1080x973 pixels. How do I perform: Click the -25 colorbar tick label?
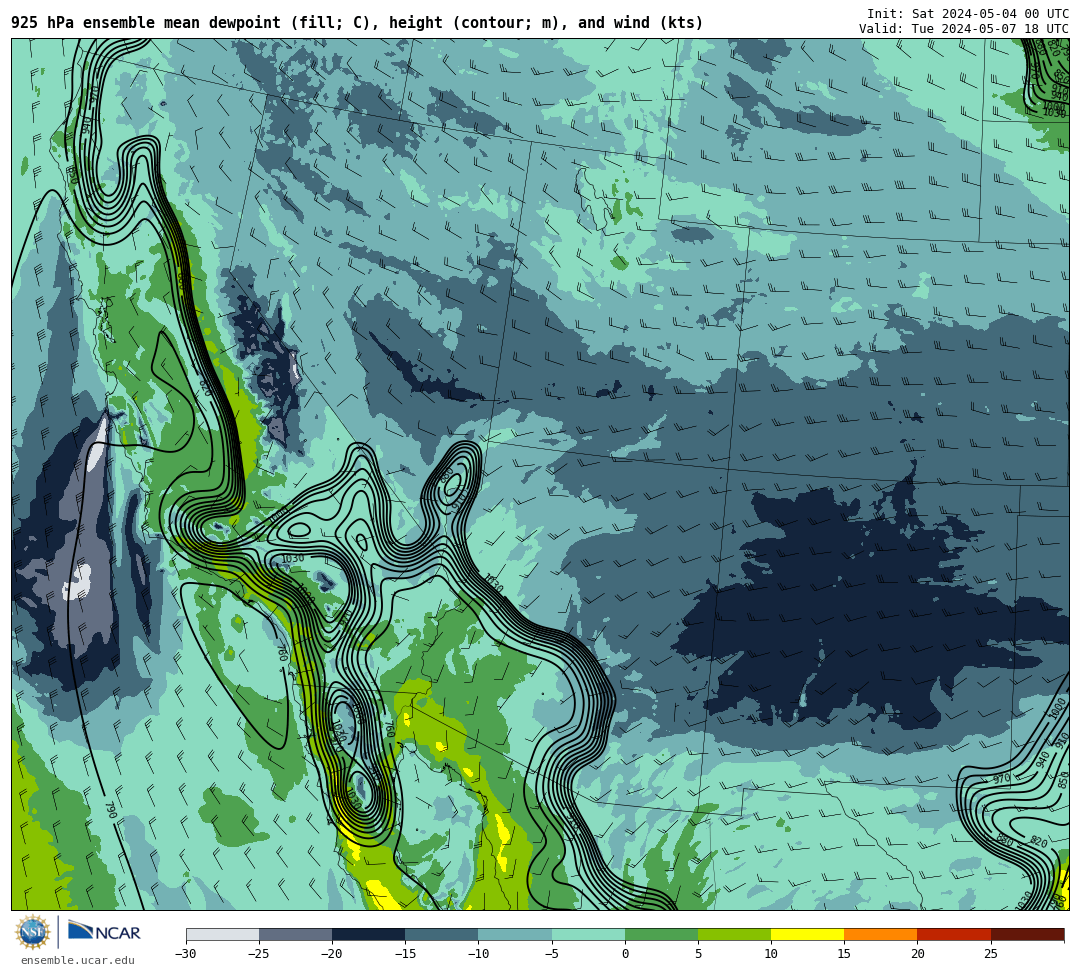(x=258, y=954)
